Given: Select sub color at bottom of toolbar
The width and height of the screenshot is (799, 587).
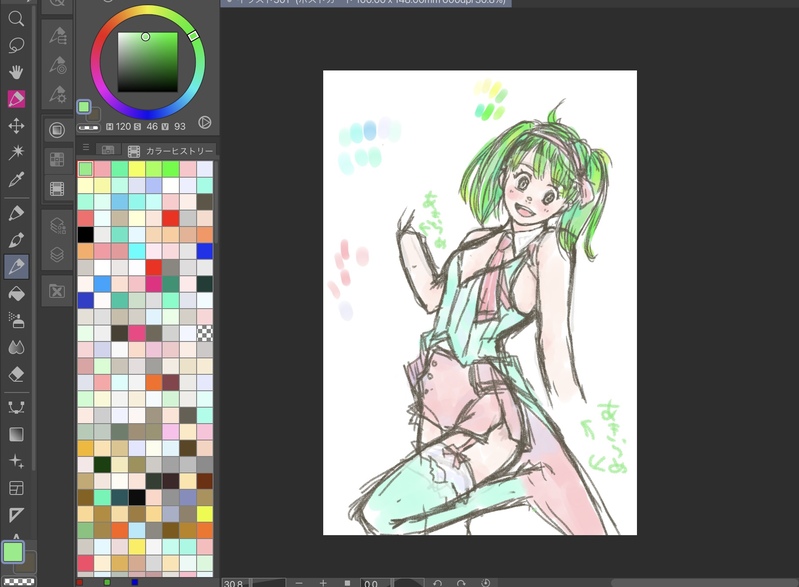Looking at the screenshot, I should coord(28,563).
